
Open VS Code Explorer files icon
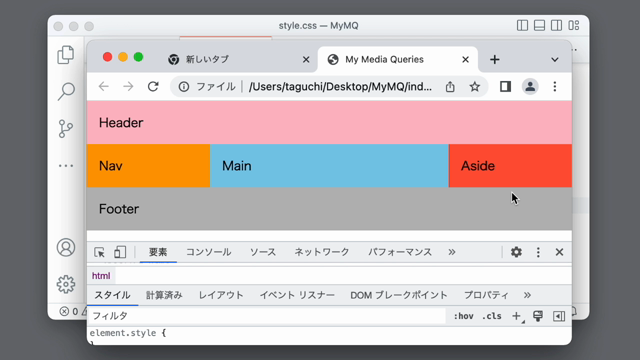[66, 55]
